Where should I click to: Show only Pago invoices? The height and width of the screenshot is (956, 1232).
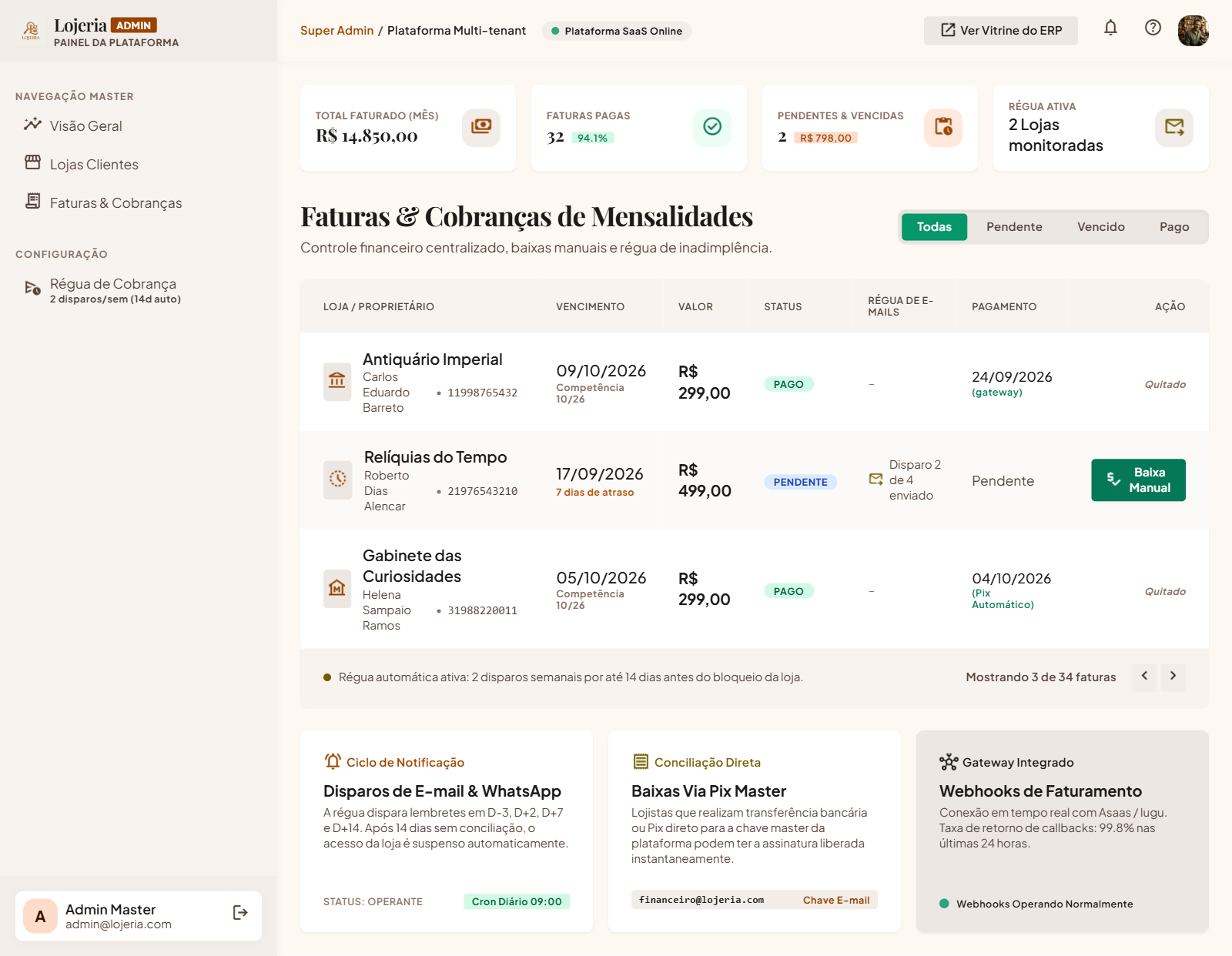(x=1174, y=227)
